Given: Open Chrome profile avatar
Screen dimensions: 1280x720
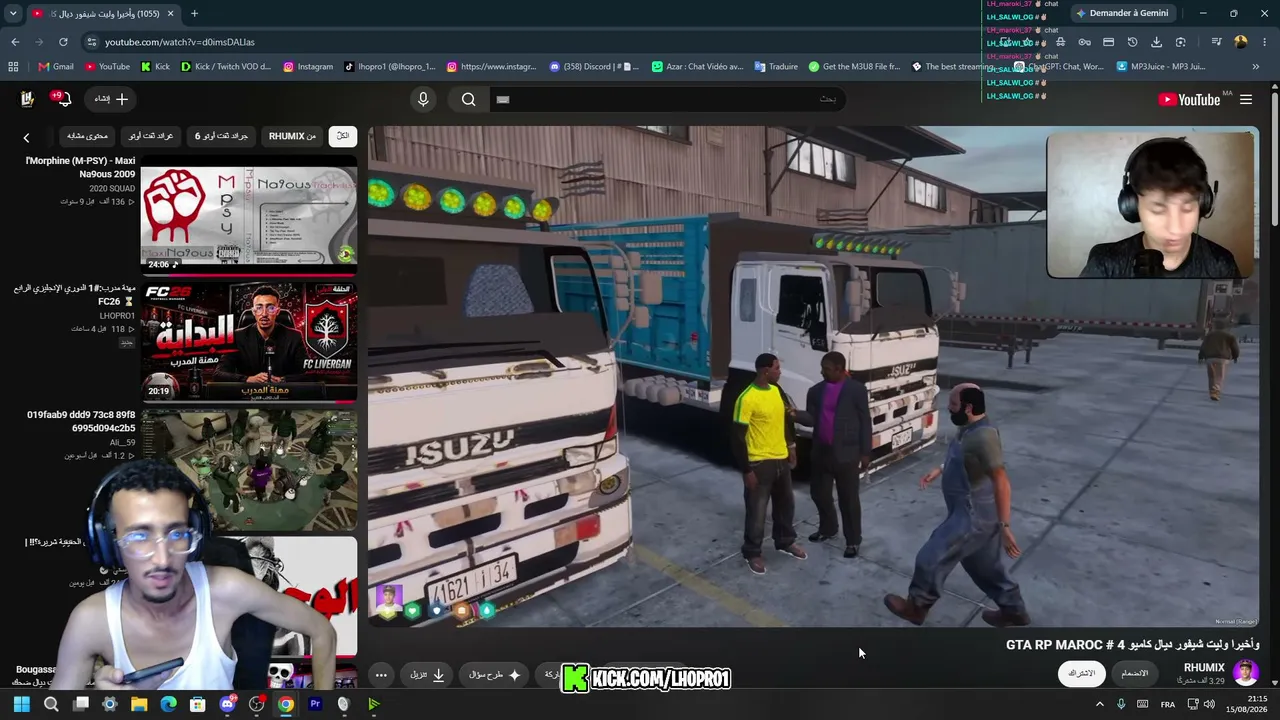Looking at the screenshot, I should pos(1241,42).
